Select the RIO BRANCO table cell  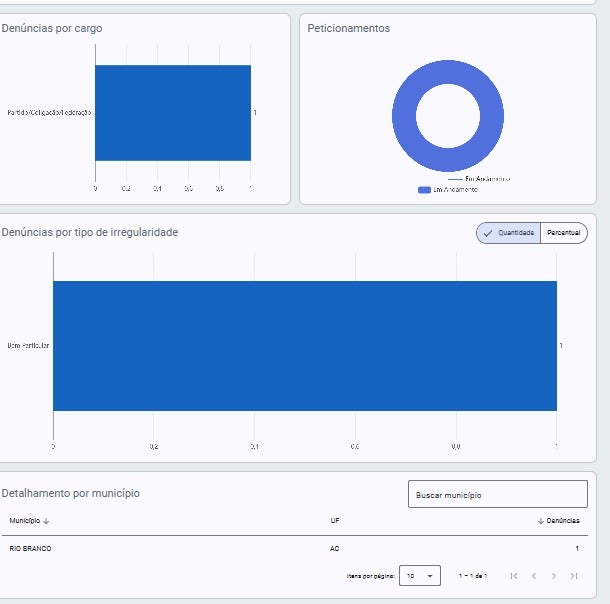pos(30,549)
